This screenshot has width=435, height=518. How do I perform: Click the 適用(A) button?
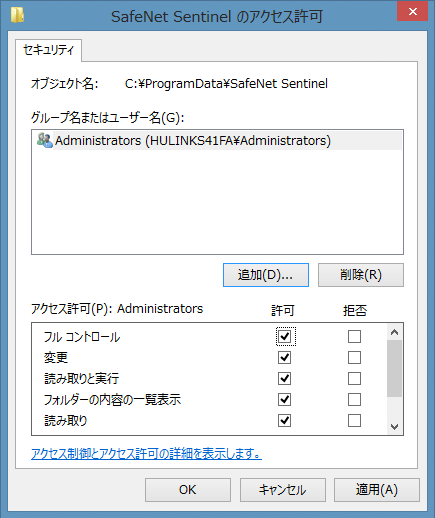click(x=377, y=490)
